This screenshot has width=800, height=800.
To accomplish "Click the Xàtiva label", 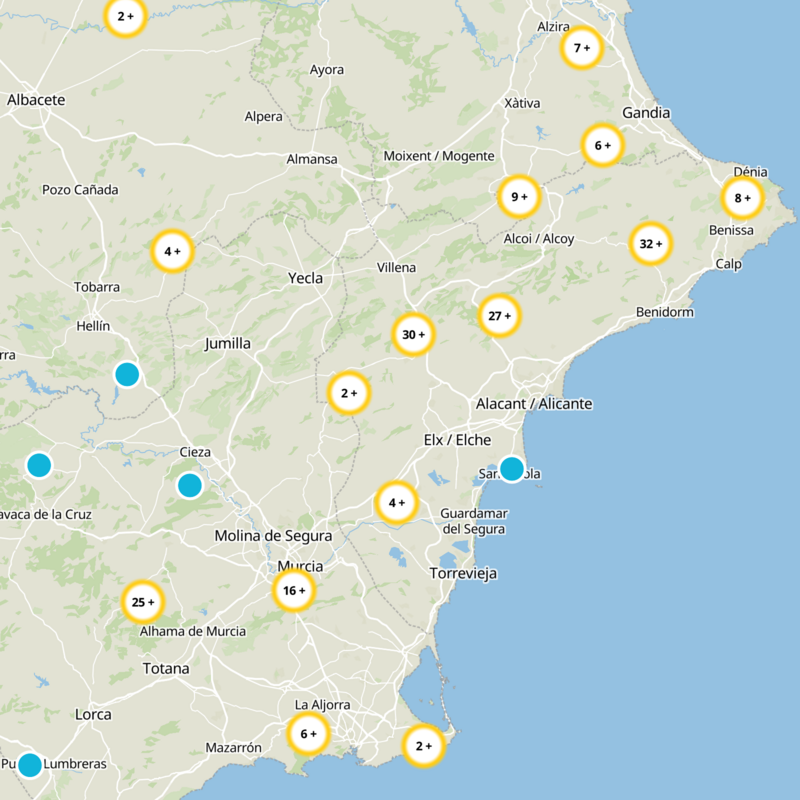I will point(522,104).
